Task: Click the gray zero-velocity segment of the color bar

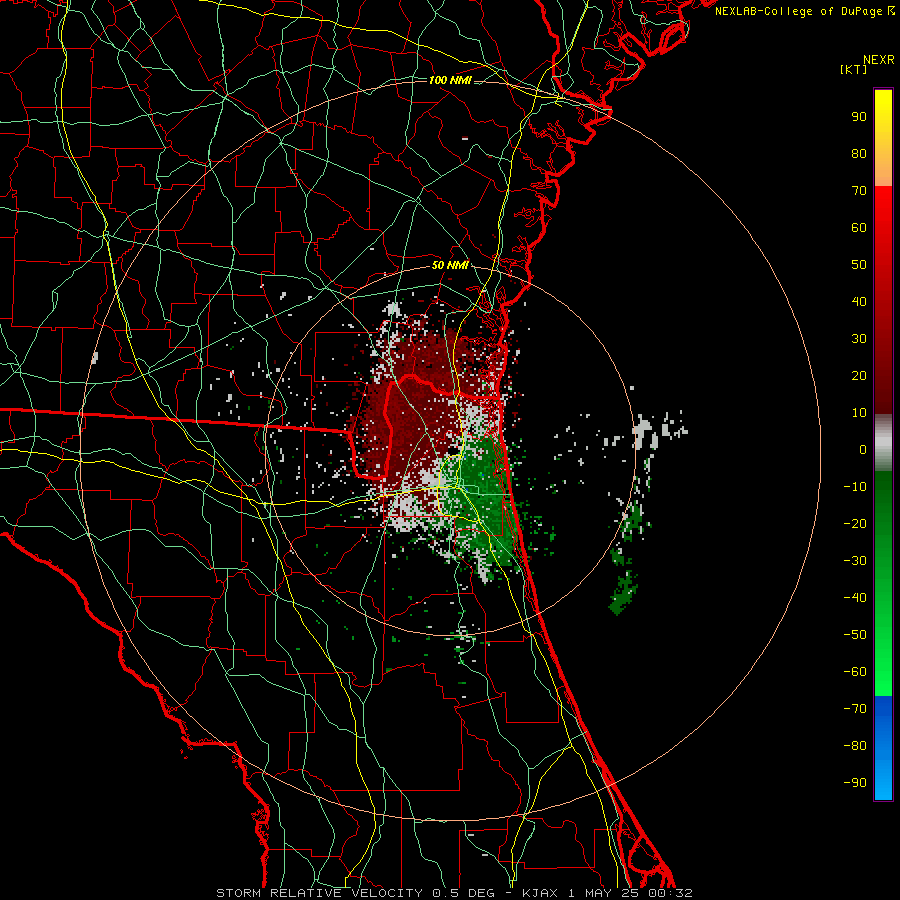Action: pyautogui.click(x=883, y=443)
